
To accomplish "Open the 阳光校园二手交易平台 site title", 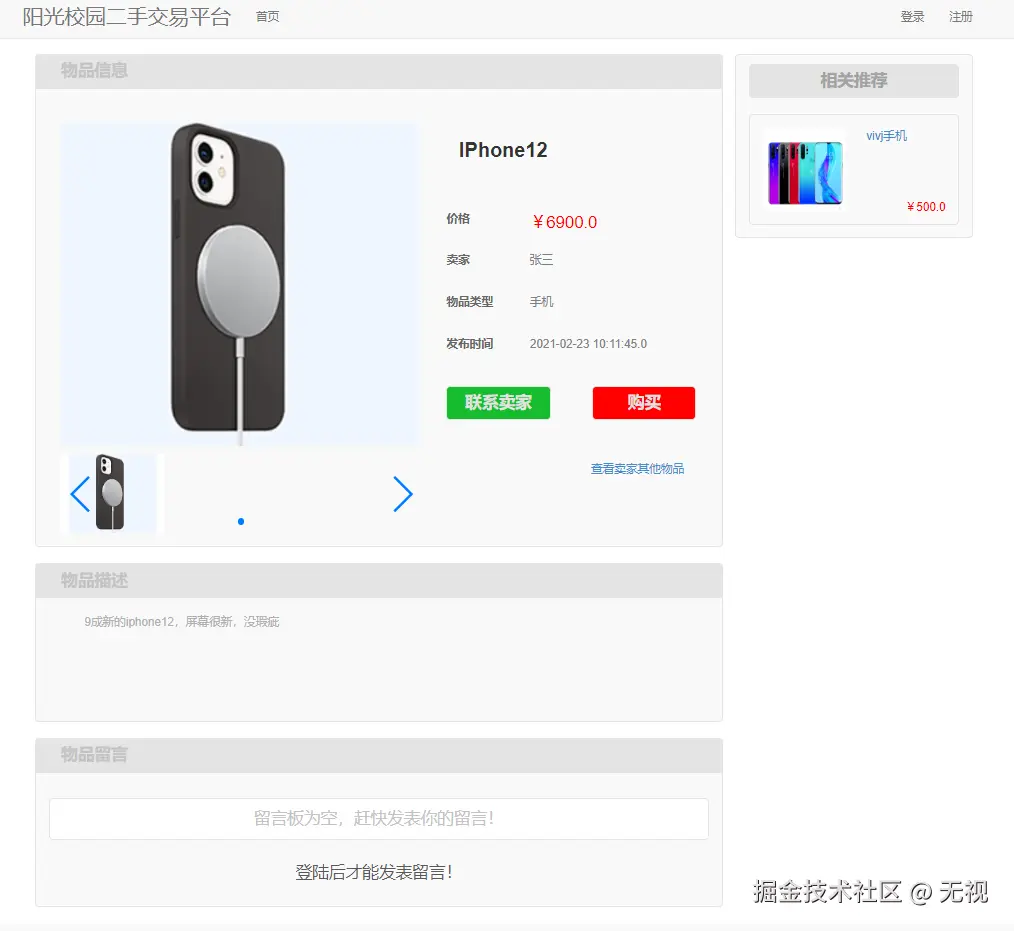I will 127,17.
